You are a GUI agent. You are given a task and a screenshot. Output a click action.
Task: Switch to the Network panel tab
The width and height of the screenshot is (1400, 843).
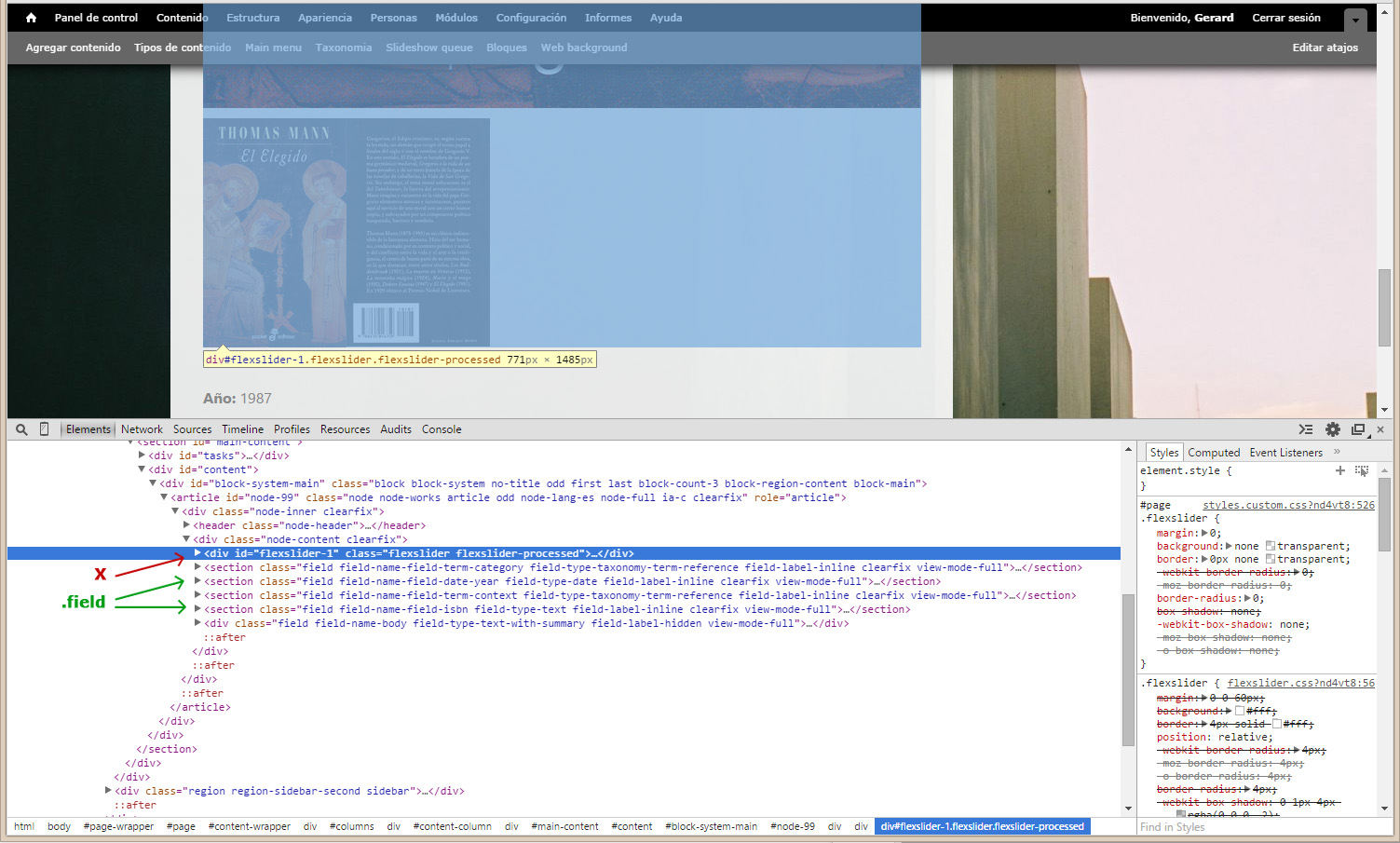point(142,429)
